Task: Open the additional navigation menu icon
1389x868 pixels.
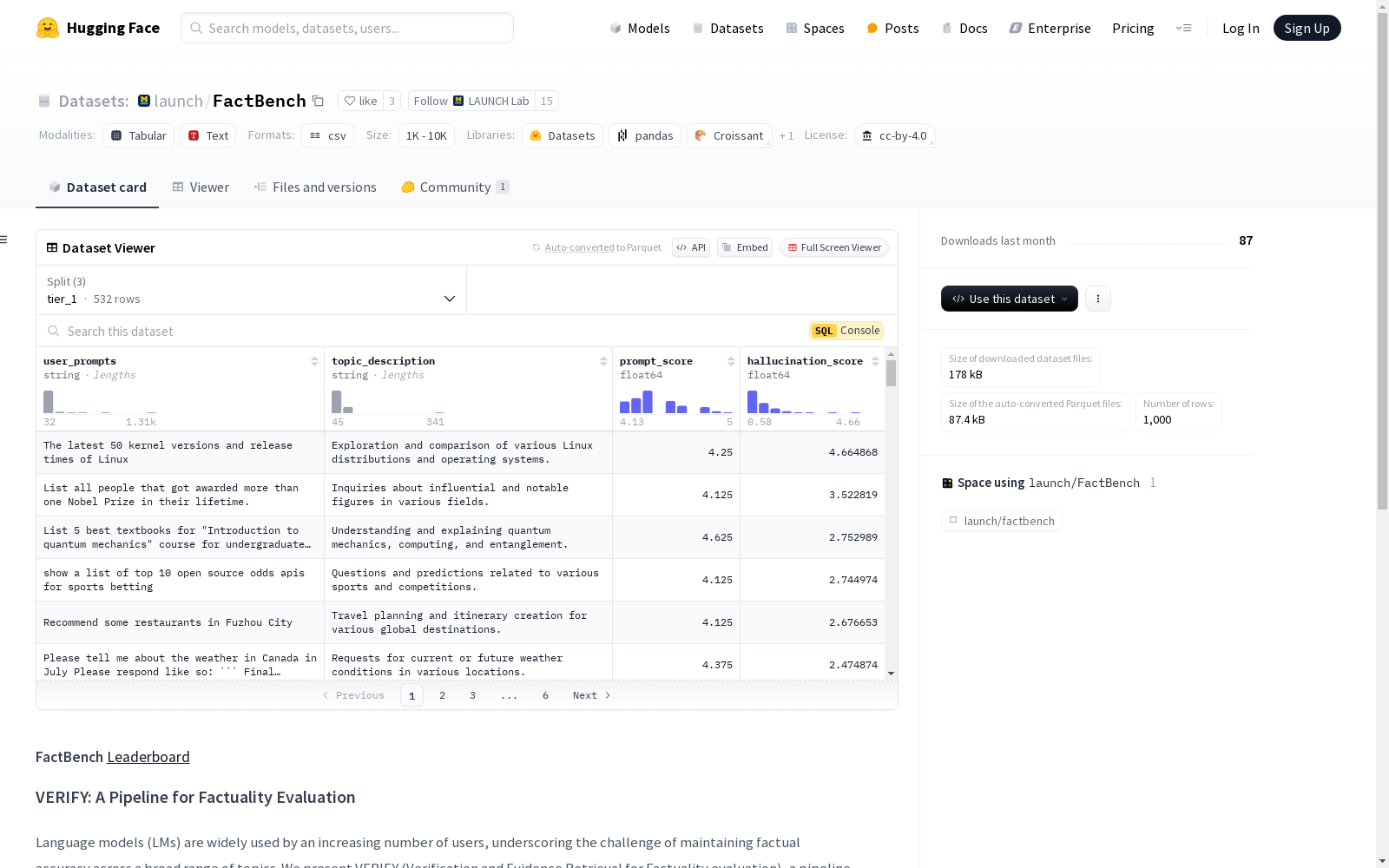Action: point(1183,28)
